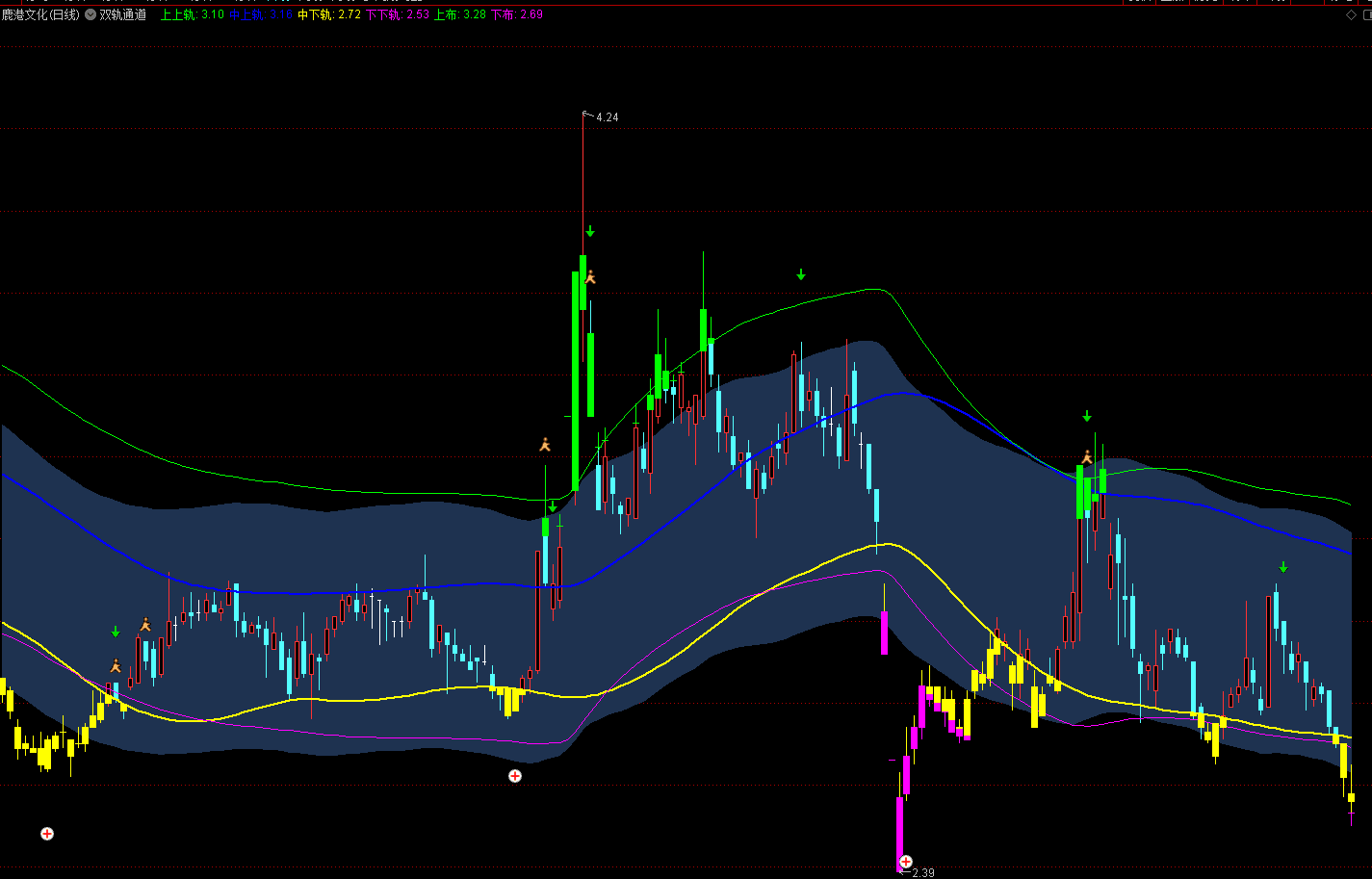Click the 4.24 high price label
The image size is (1372, 879).
607,117
